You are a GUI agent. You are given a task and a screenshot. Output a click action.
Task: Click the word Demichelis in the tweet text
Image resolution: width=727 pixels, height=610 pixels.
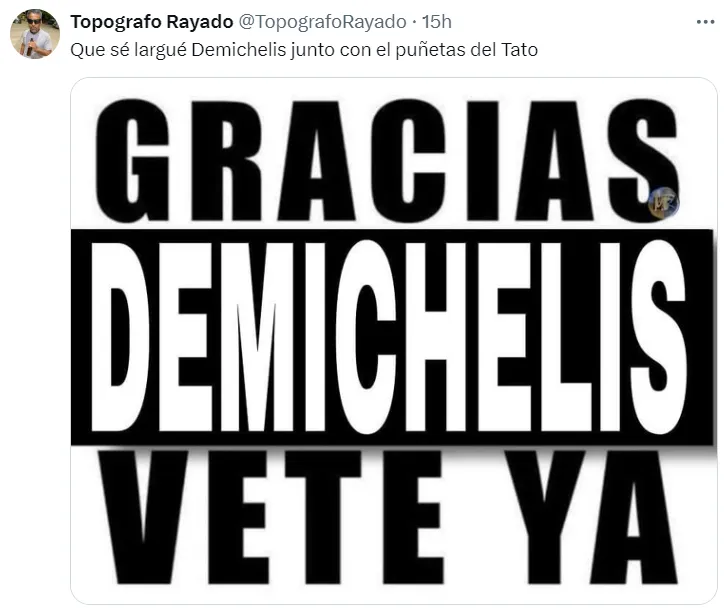tap(238, 50)
